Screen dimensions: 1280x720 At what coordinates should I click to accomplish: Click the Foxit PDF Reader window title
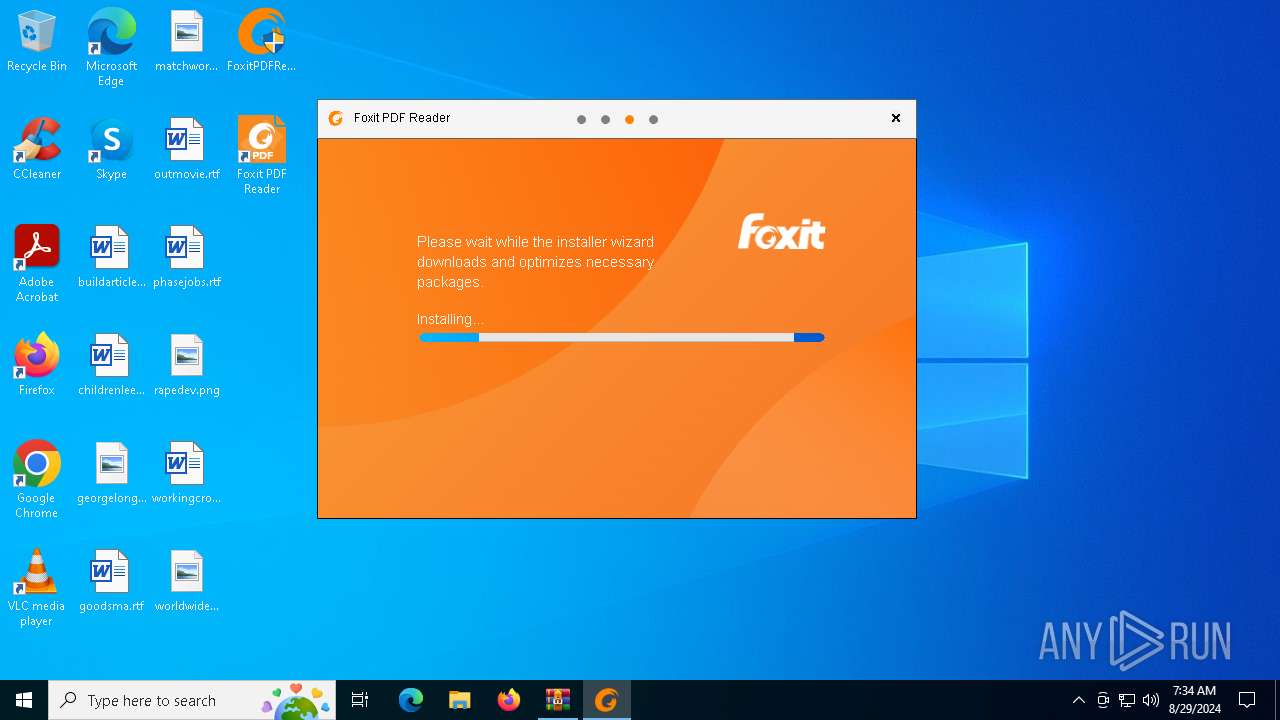coord(402,118)
